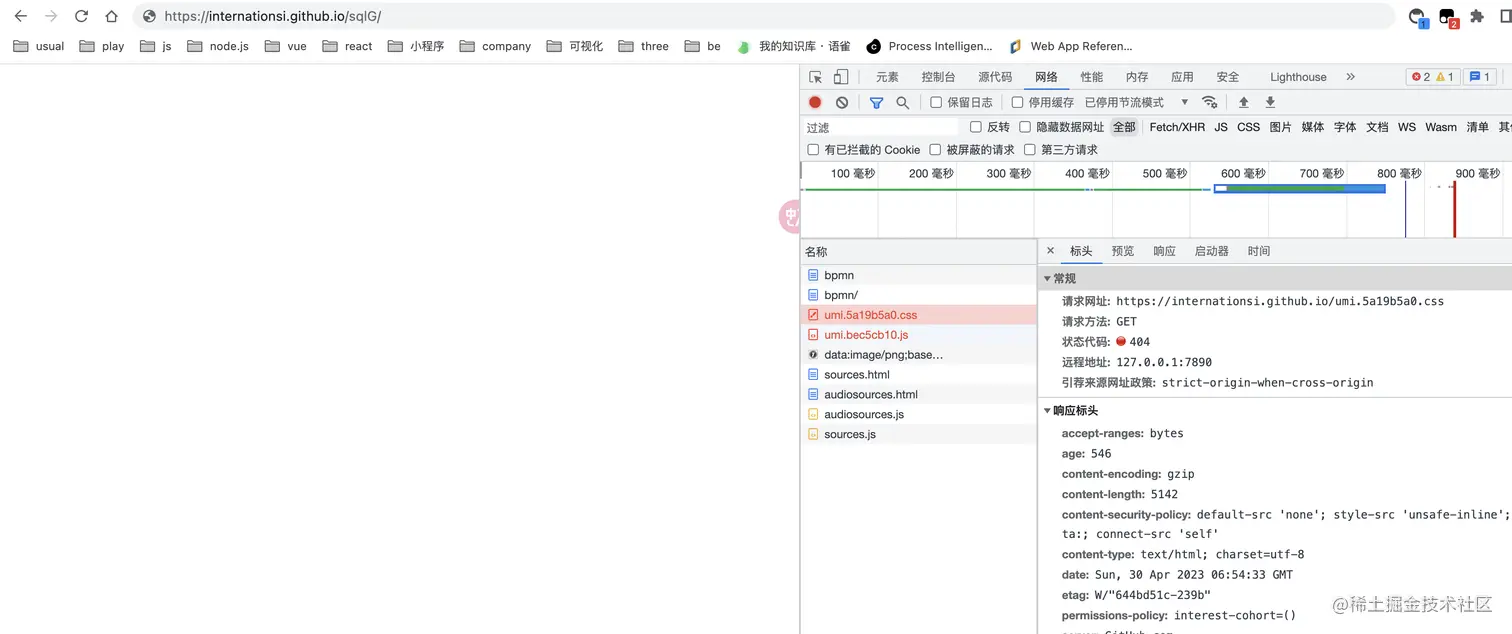The width and height of the screenshot is (1512, 634).
Task: Filter requests by JS type
Action: pyautogui.click(x=1221, y=127)
